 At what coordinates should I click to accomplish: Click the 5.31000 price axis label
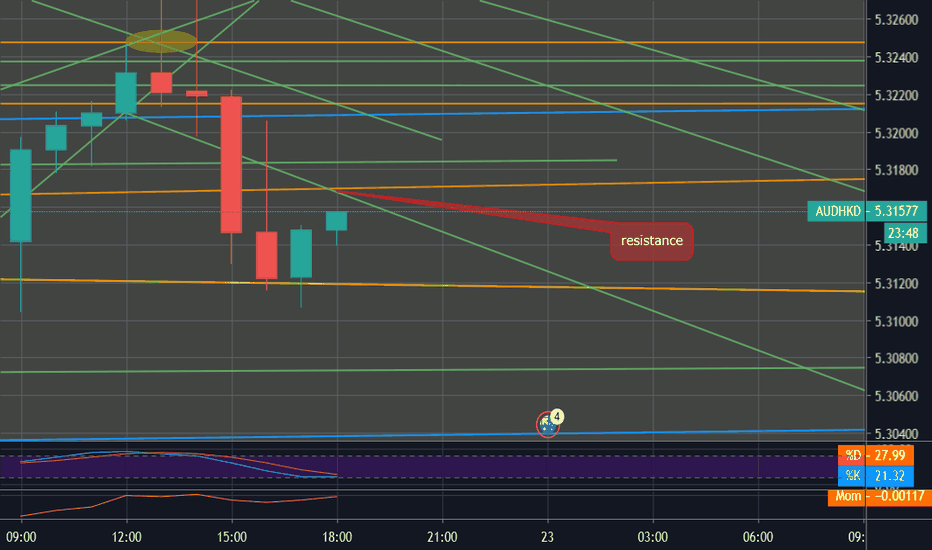pos(896,321)
